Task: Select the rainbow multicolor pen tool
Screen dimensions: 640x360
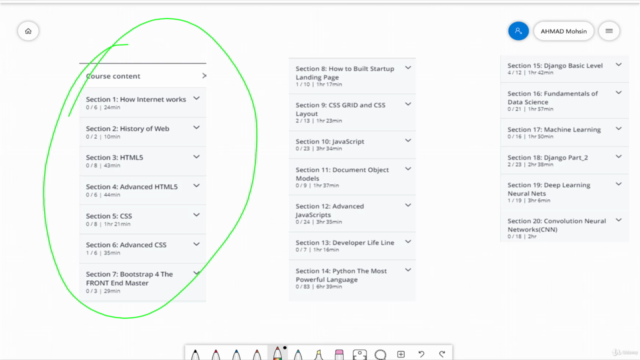Action: (278, 353)
